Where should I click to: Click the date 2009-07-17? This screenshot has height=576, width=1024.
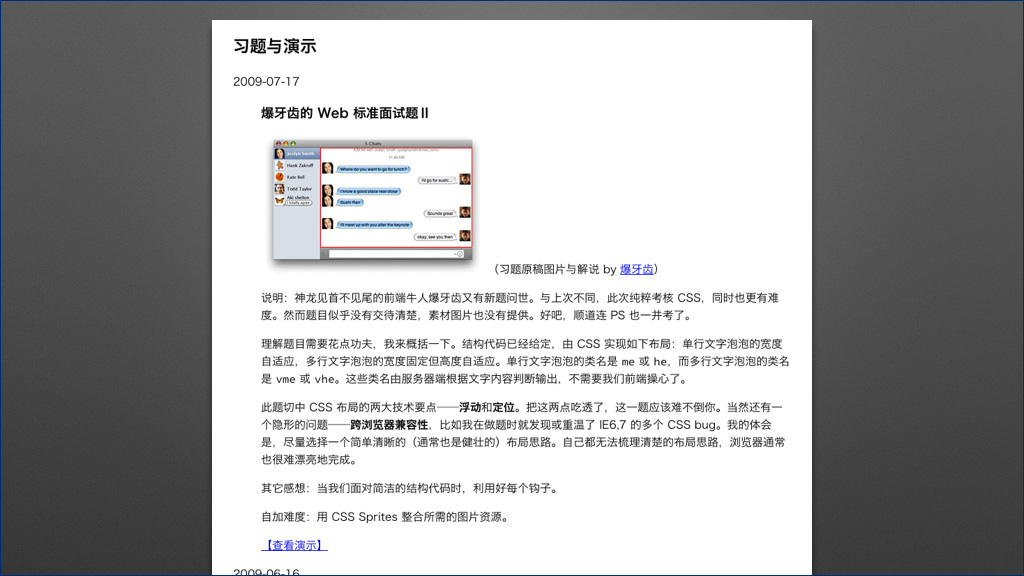266,82
